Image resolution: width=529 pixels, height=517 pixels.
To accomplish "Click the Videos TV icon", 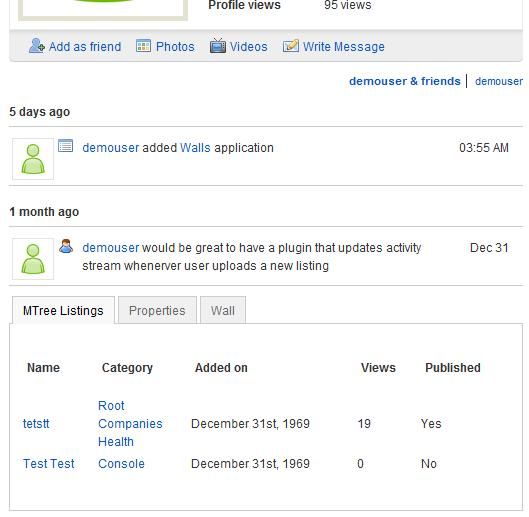I will [x=218, y=46].
